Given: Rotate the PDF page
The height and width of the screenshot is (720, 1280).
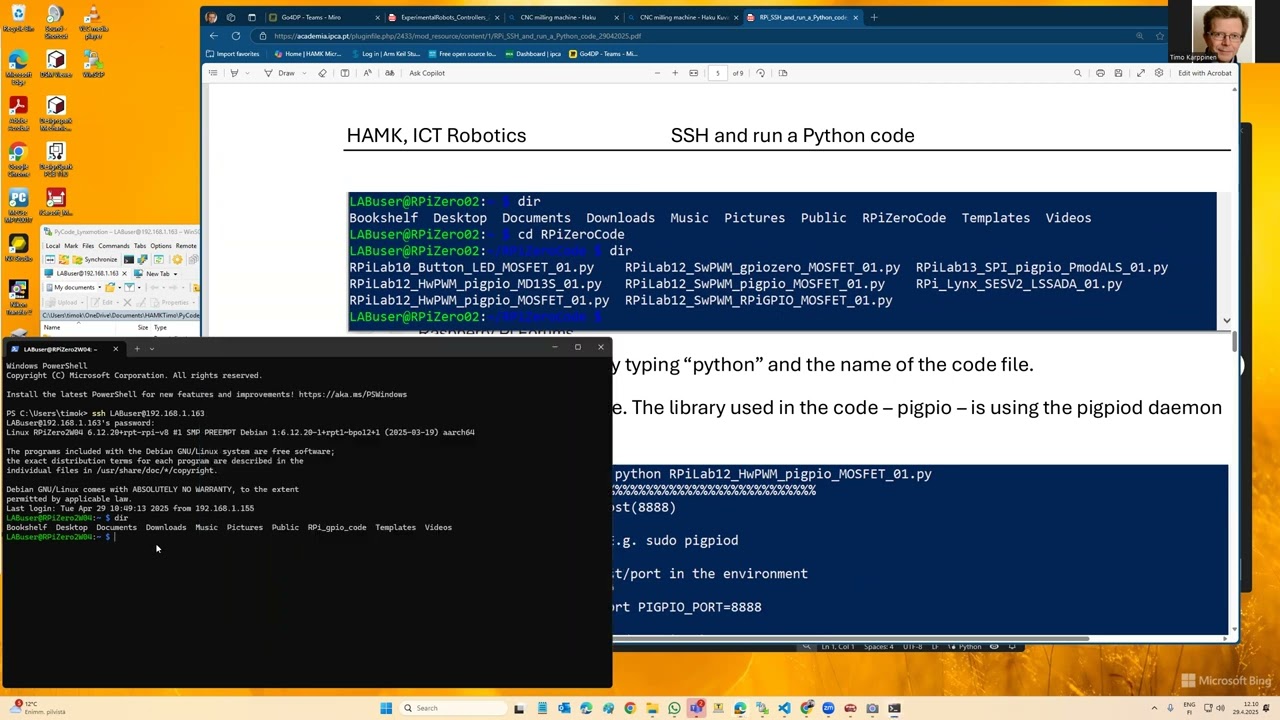Looking at the screenshot, I should point(761,73).
